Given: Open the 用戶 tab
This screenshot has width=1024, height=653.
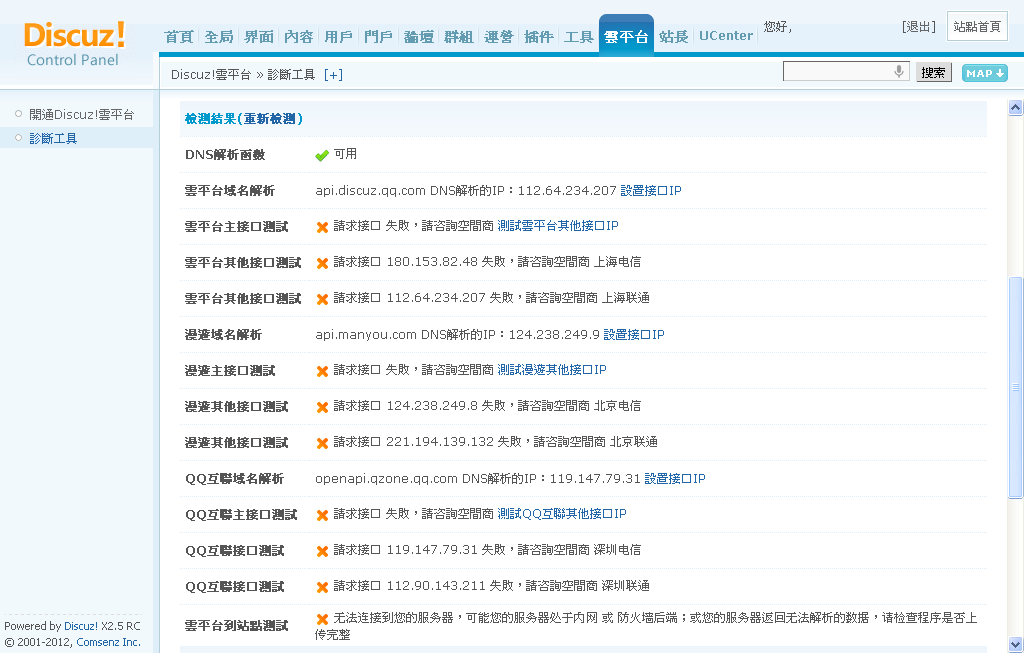Looking at the screenshot, I should click(x=338, y=37).
